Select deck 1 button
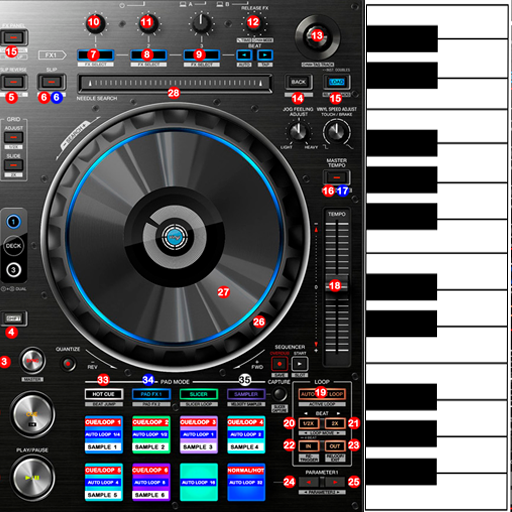 pos(13,222)
